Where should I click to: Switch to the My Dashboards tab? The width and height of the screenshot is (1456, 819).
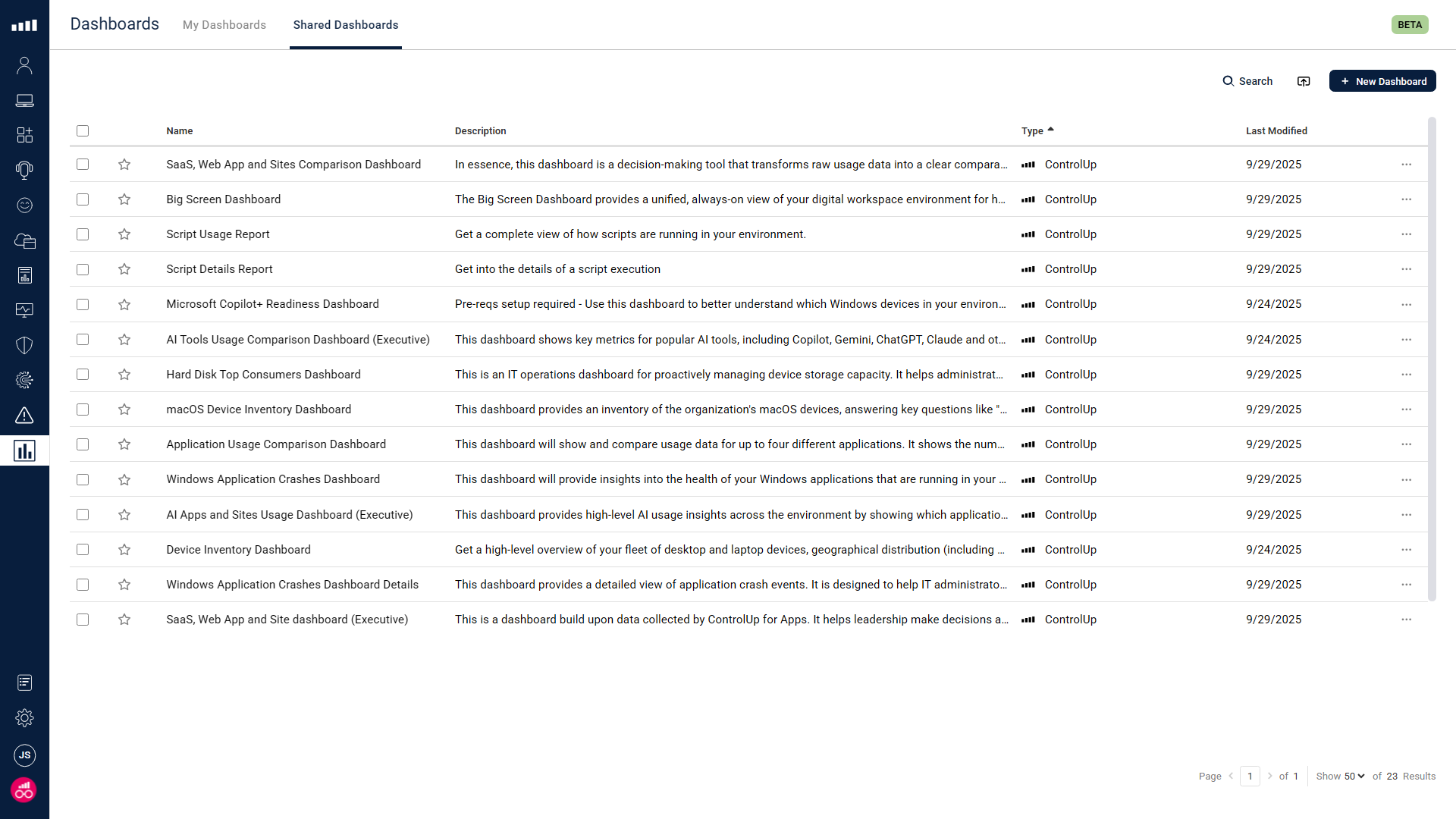[x=224, y=25]
